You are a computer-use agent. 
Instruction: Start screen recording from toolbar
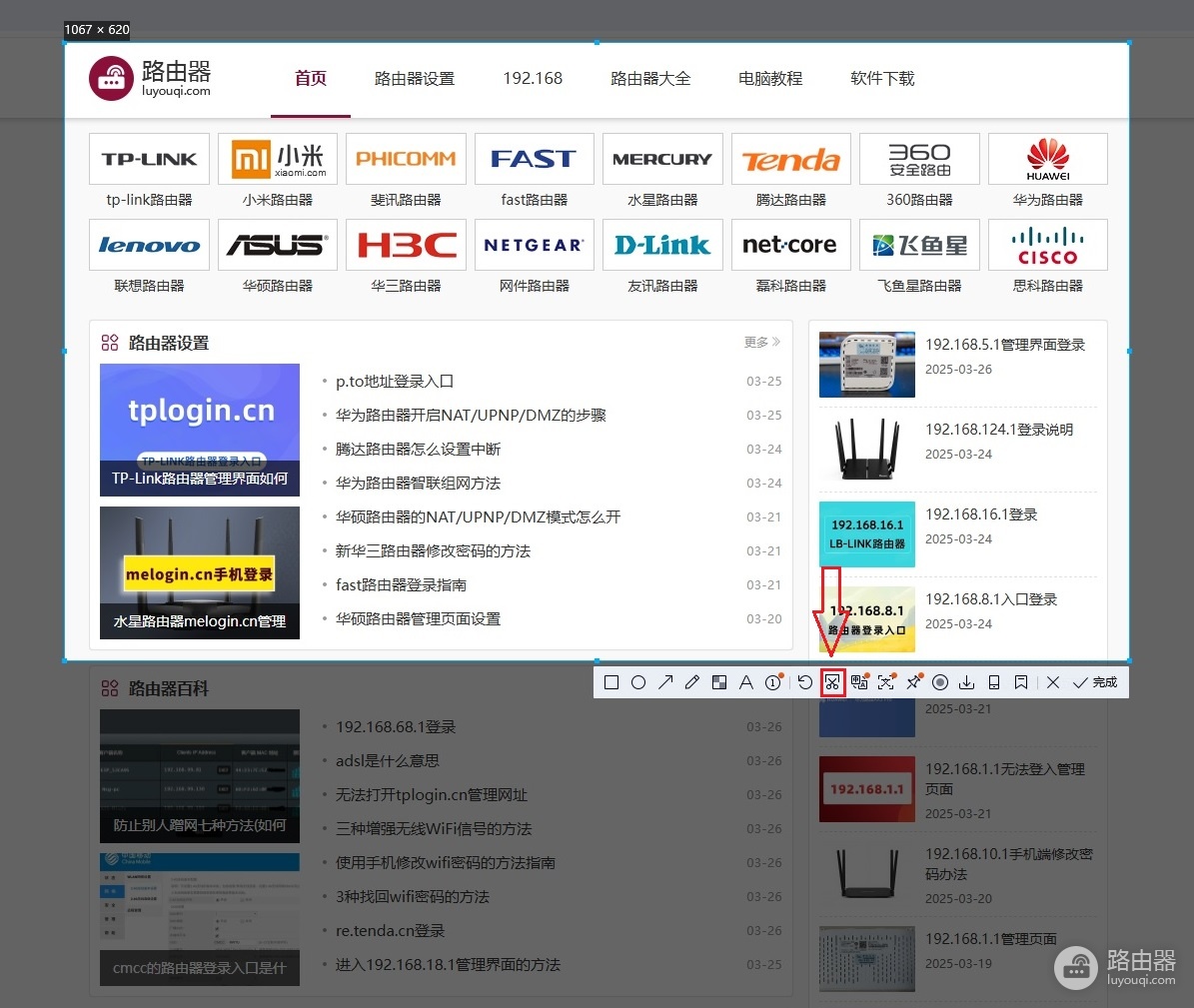[x=940, y=682]
